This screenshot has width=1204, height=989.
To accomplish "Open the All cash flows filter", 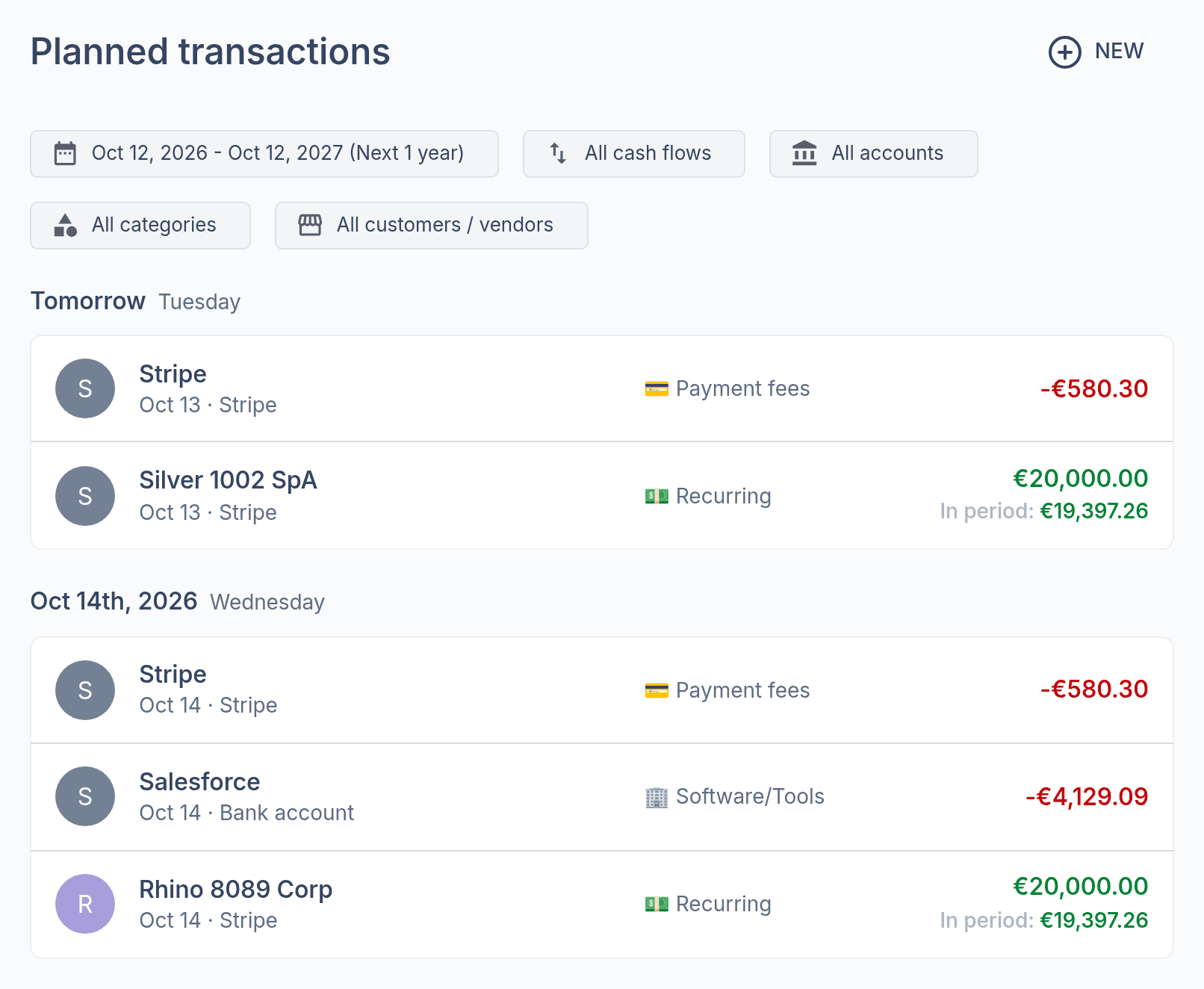I will pos(633,154).
